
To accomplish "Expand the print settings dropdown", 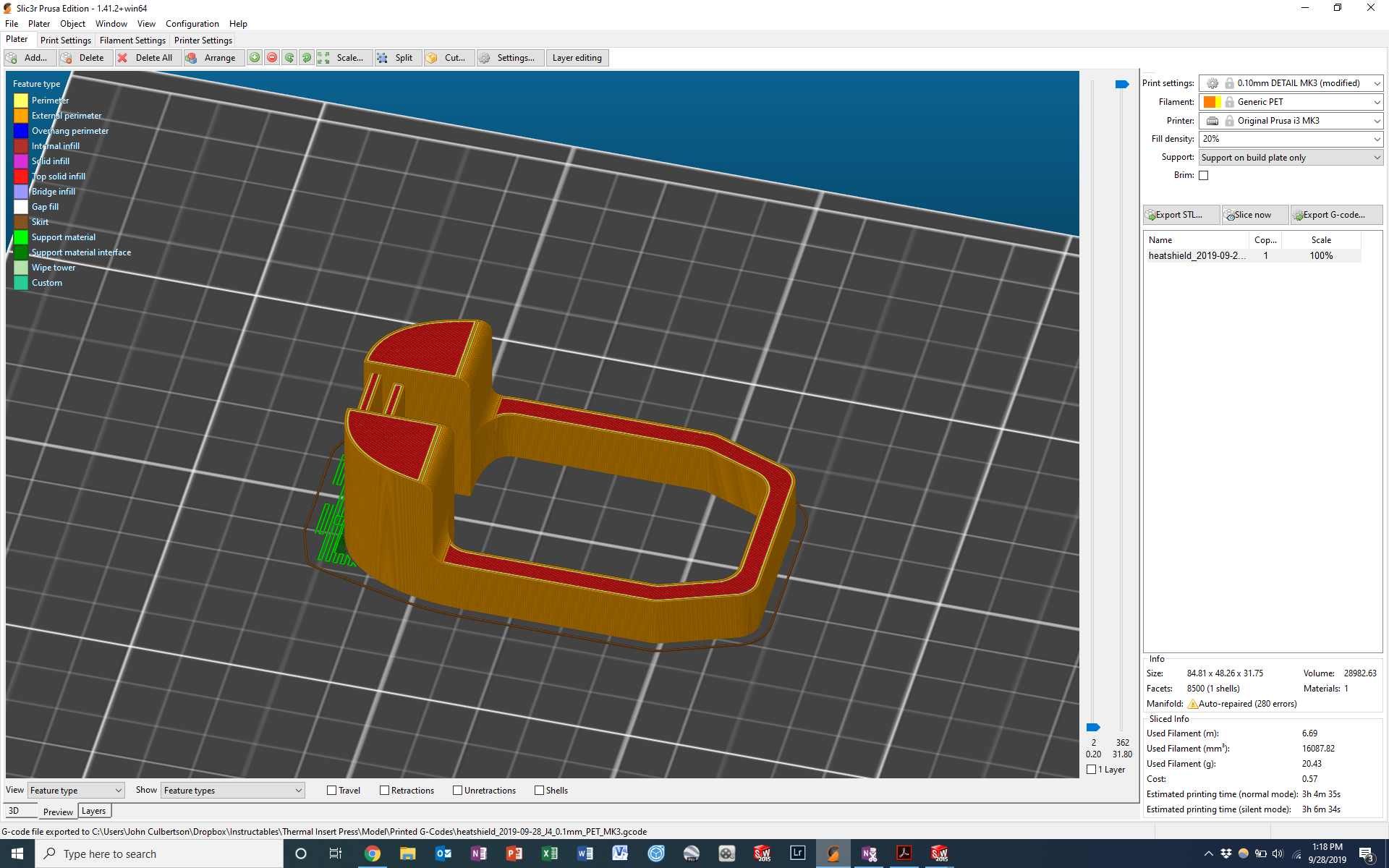I will [1376, 83].
